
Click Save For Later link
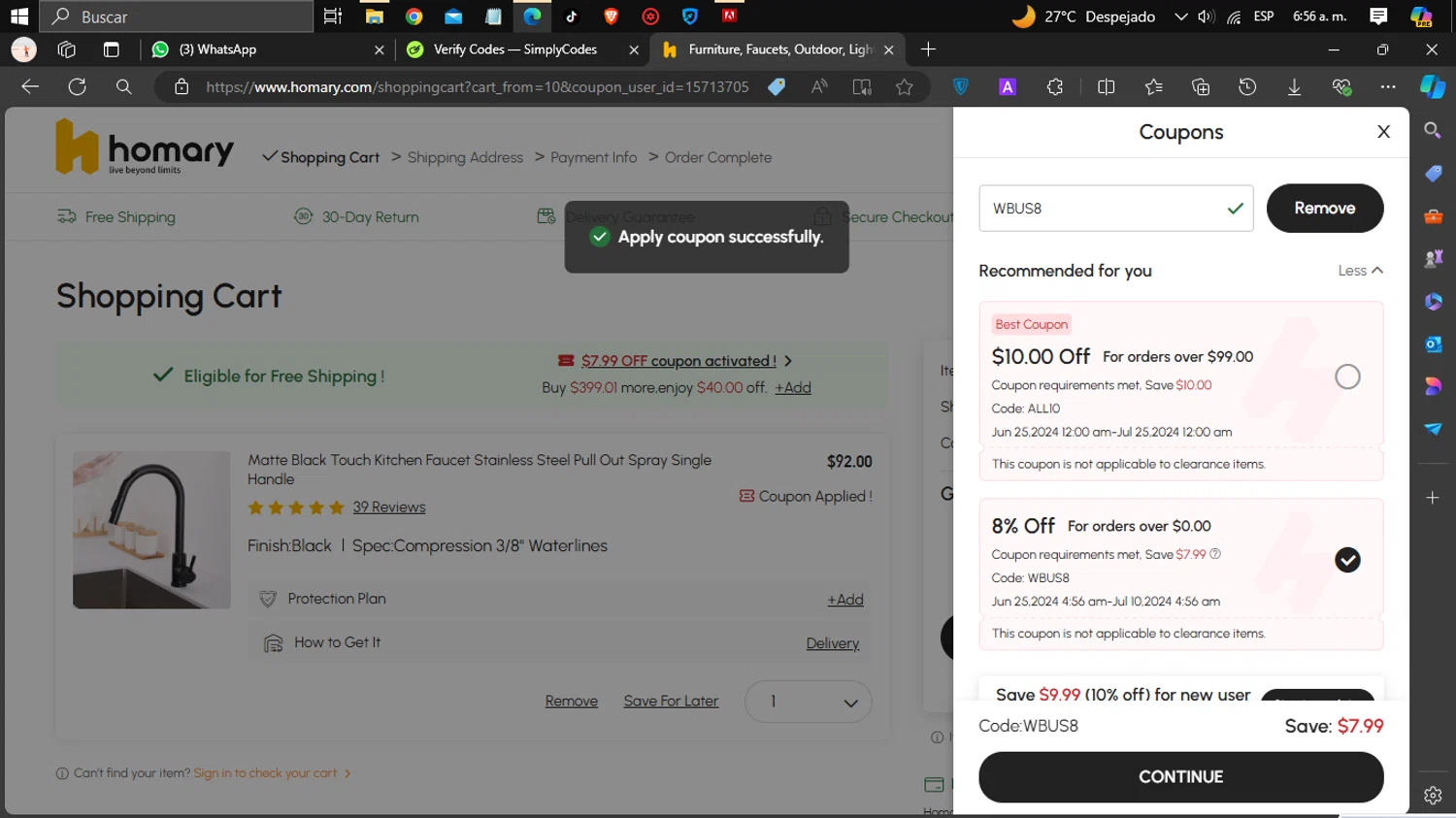click(x=671, y=701)
